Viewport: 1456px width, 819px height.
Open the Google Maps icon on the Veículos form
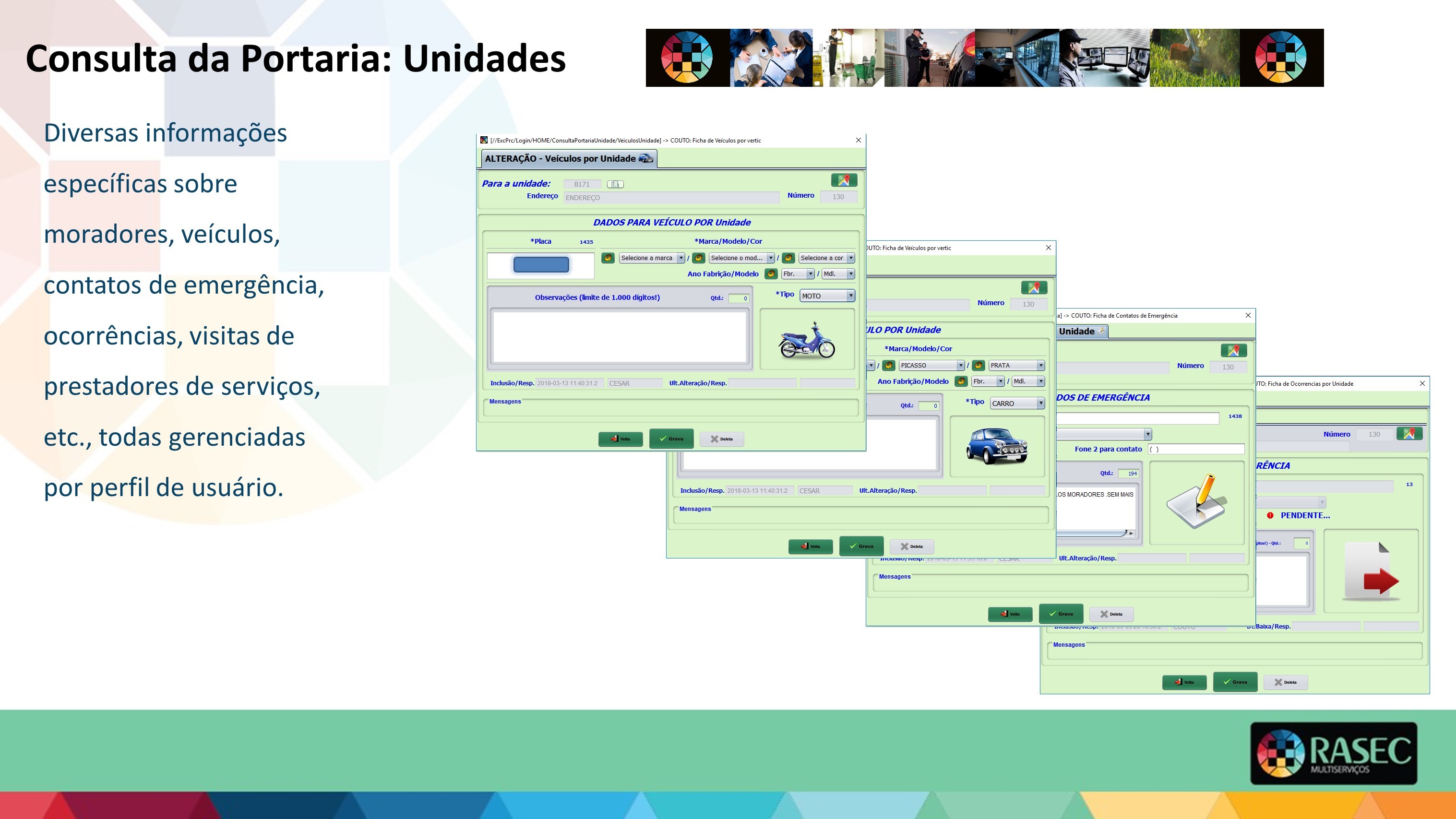(845, 180)
